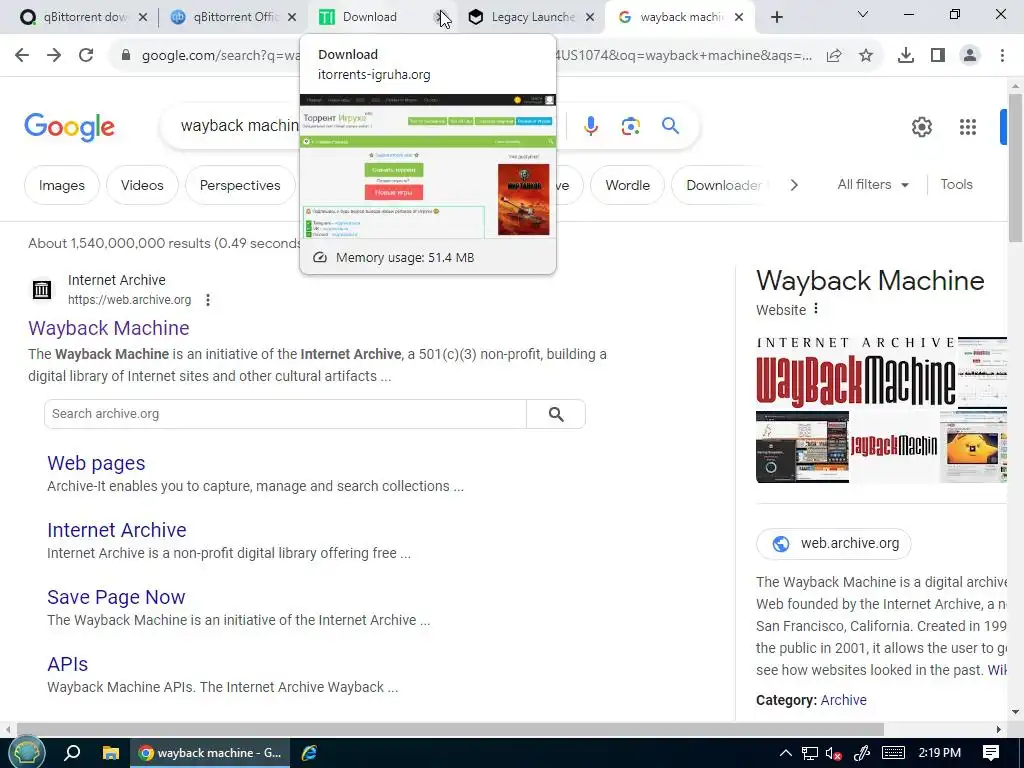Bookmark this tab with the star icon
The image size is (1024, 768).
tap(866, 56)
